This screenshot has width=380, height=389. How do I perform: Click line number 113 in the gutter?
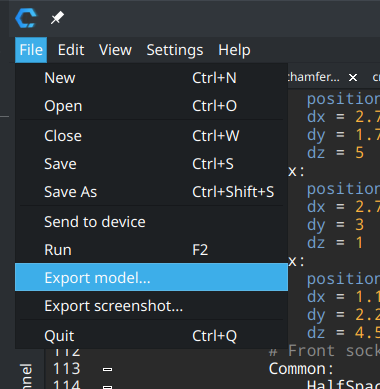(x=67, y=369)
